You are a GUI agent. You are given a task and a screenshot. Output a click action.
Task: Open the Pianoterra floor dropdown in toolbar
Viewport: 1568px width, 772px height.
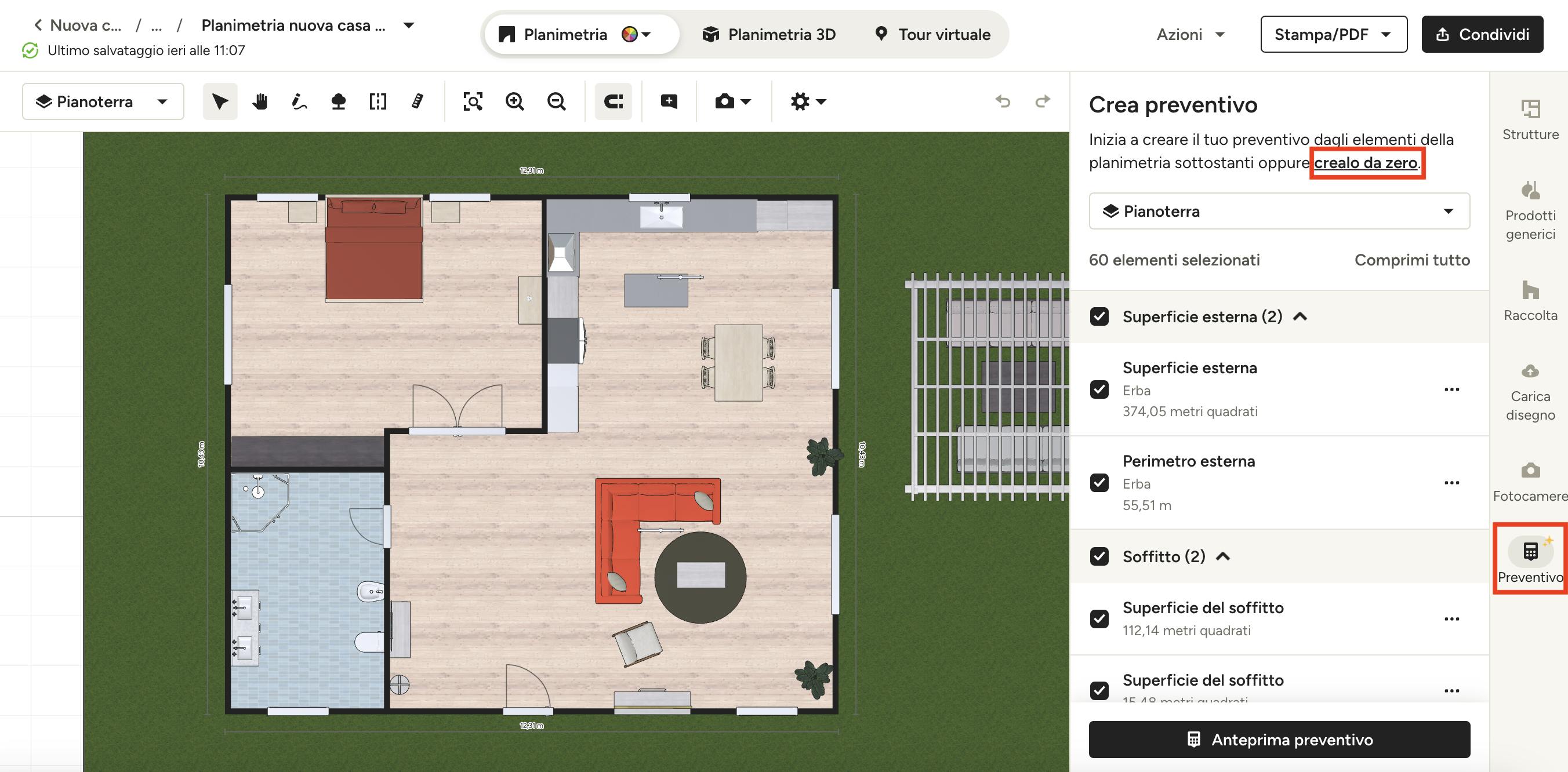tap(103, 101)
